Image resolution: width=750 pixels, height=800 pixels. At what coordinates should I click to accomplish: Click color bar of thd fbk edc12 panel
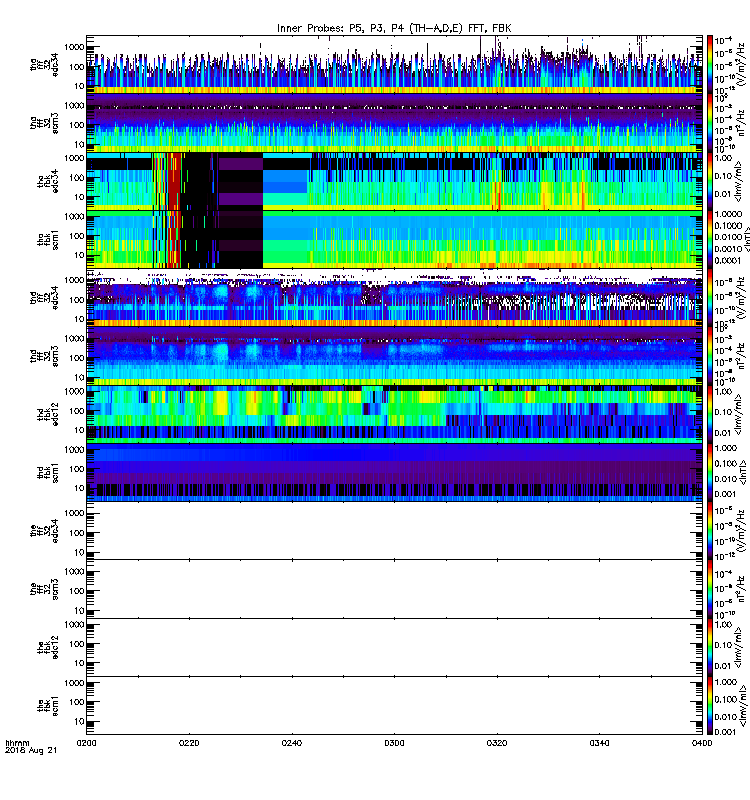(x=710, y=414)
